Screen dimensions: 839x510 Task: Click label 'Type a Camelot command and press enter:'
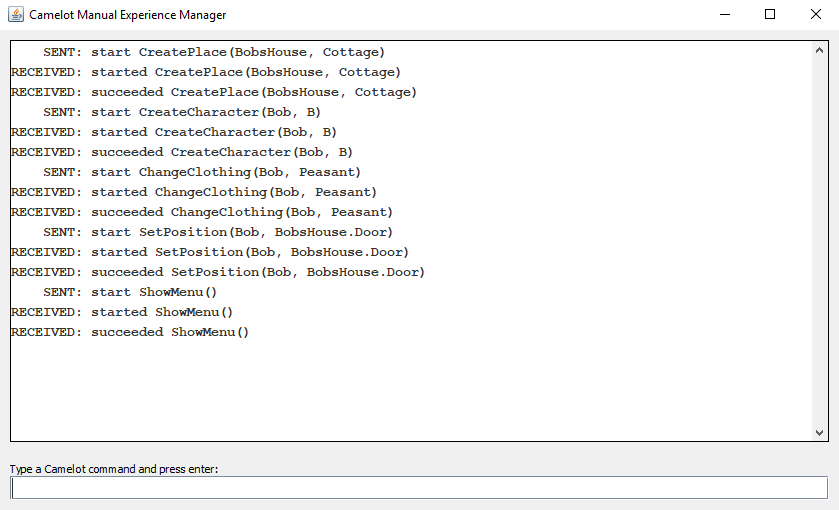coord(114,469)
